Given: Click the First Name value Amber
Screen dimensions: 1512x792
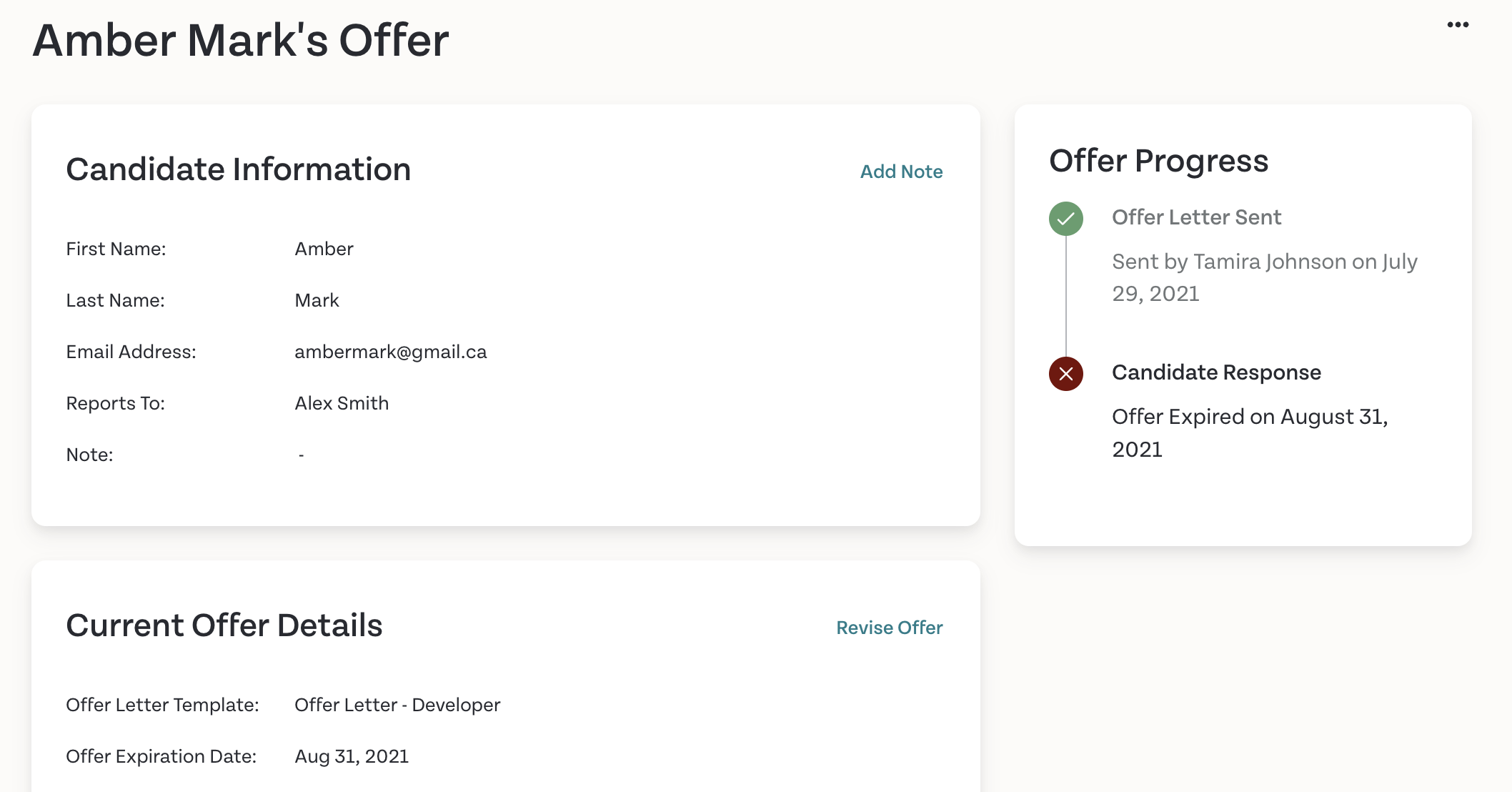Looking at the screenshot, I should tap(324, 249).
